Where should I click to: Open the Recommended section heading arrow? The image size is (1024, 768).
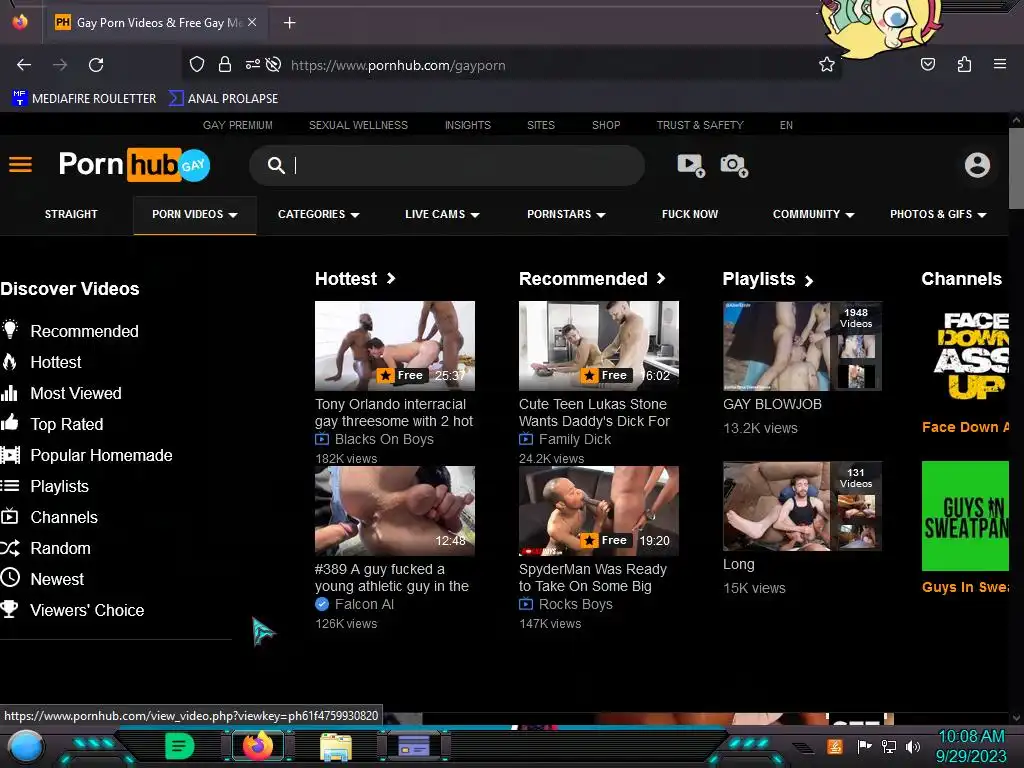(661, 278)
